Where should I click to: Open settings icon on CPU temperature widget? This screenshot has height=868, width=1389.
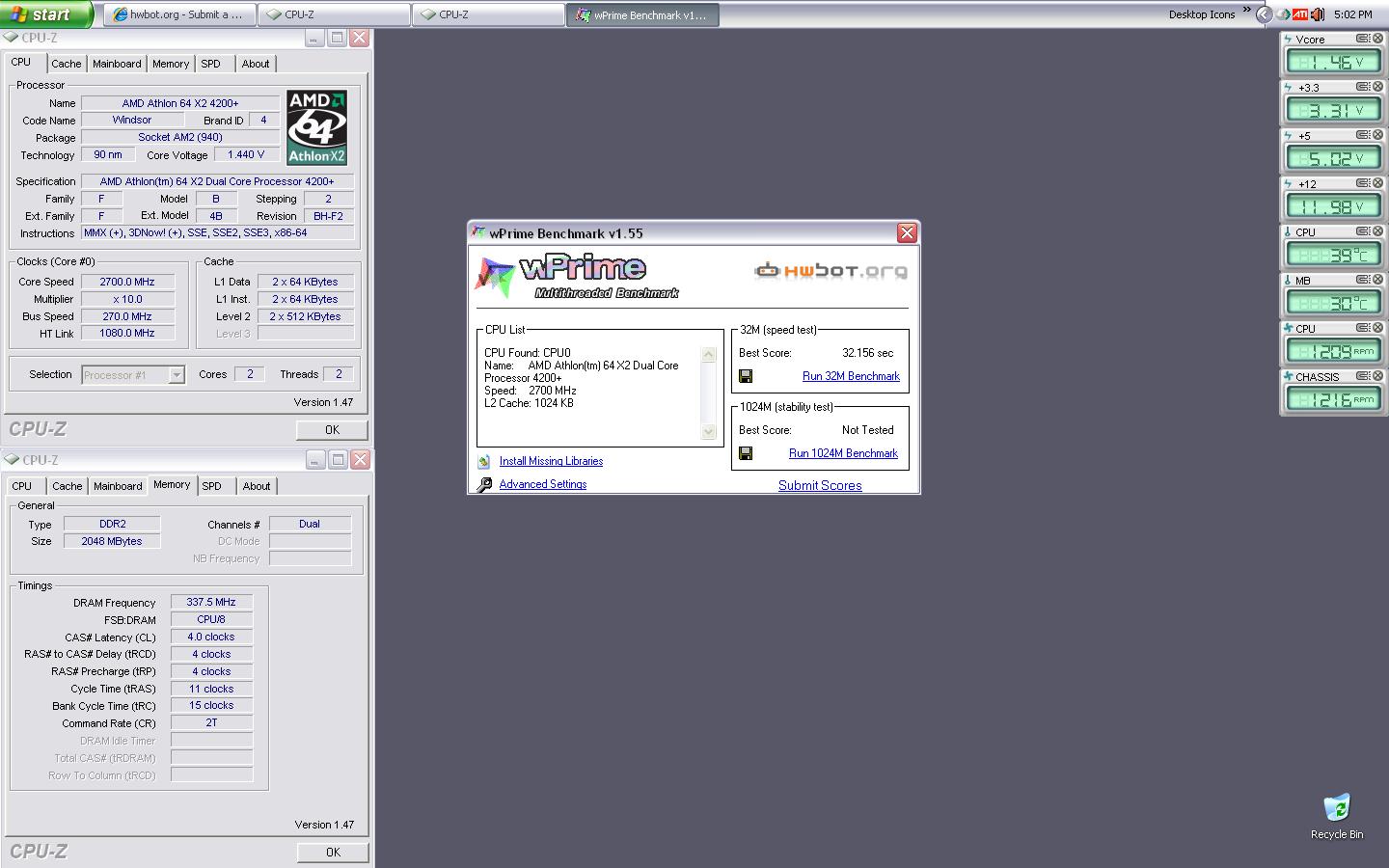point(1363,231)
